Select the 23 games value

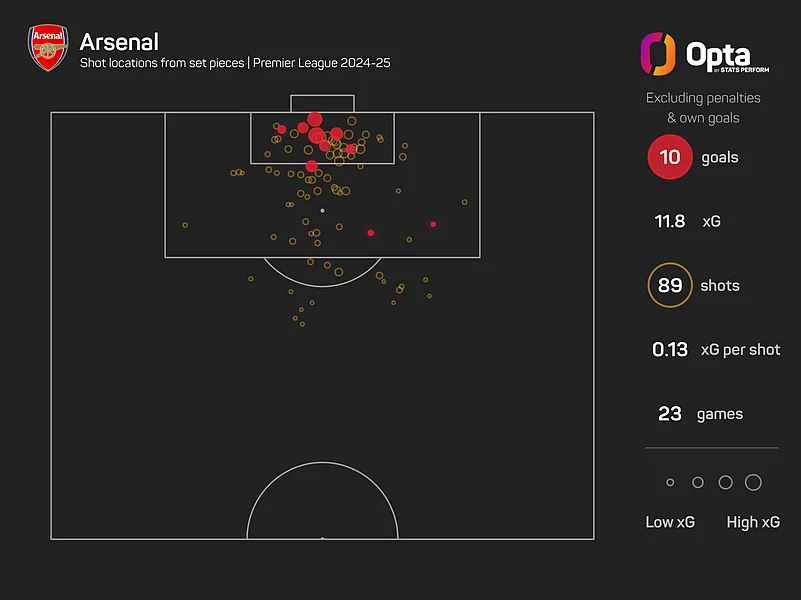tap(669, 414)
